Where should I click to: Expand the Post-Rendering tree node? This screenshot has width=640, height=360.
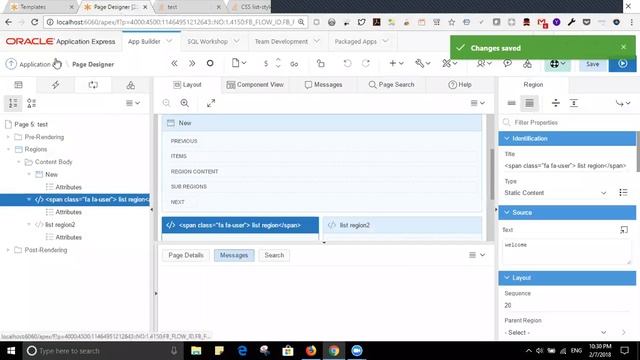tap(8, 250)
